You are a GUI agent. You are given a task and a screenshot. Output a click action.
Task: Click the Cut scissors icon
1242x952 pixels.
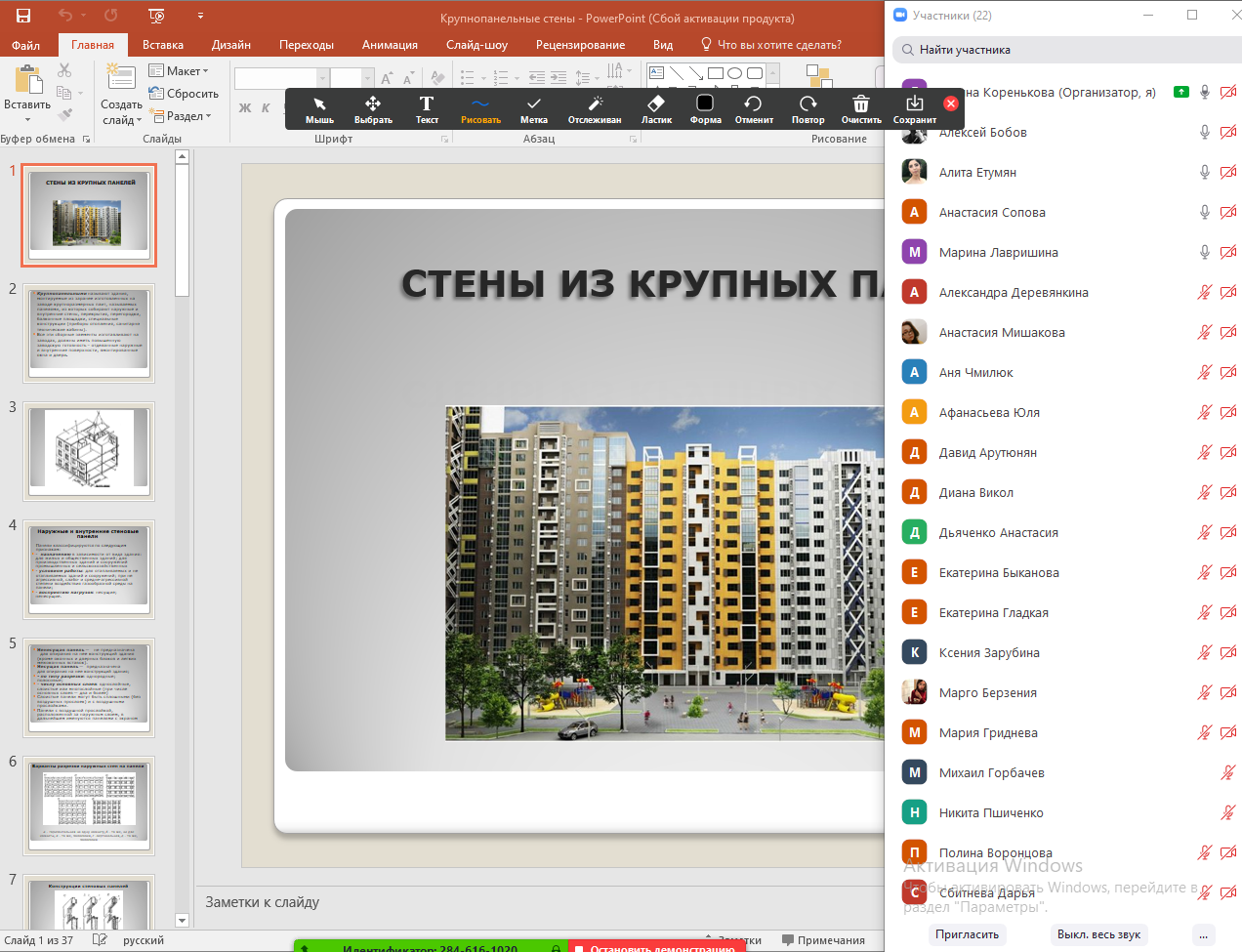[64, 70]
